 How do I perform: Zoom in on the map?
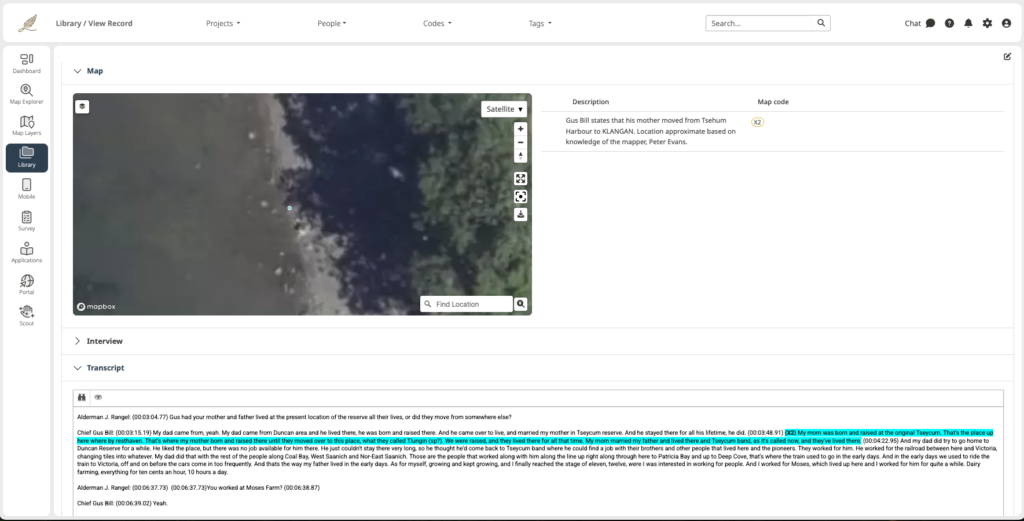(520, 129)
